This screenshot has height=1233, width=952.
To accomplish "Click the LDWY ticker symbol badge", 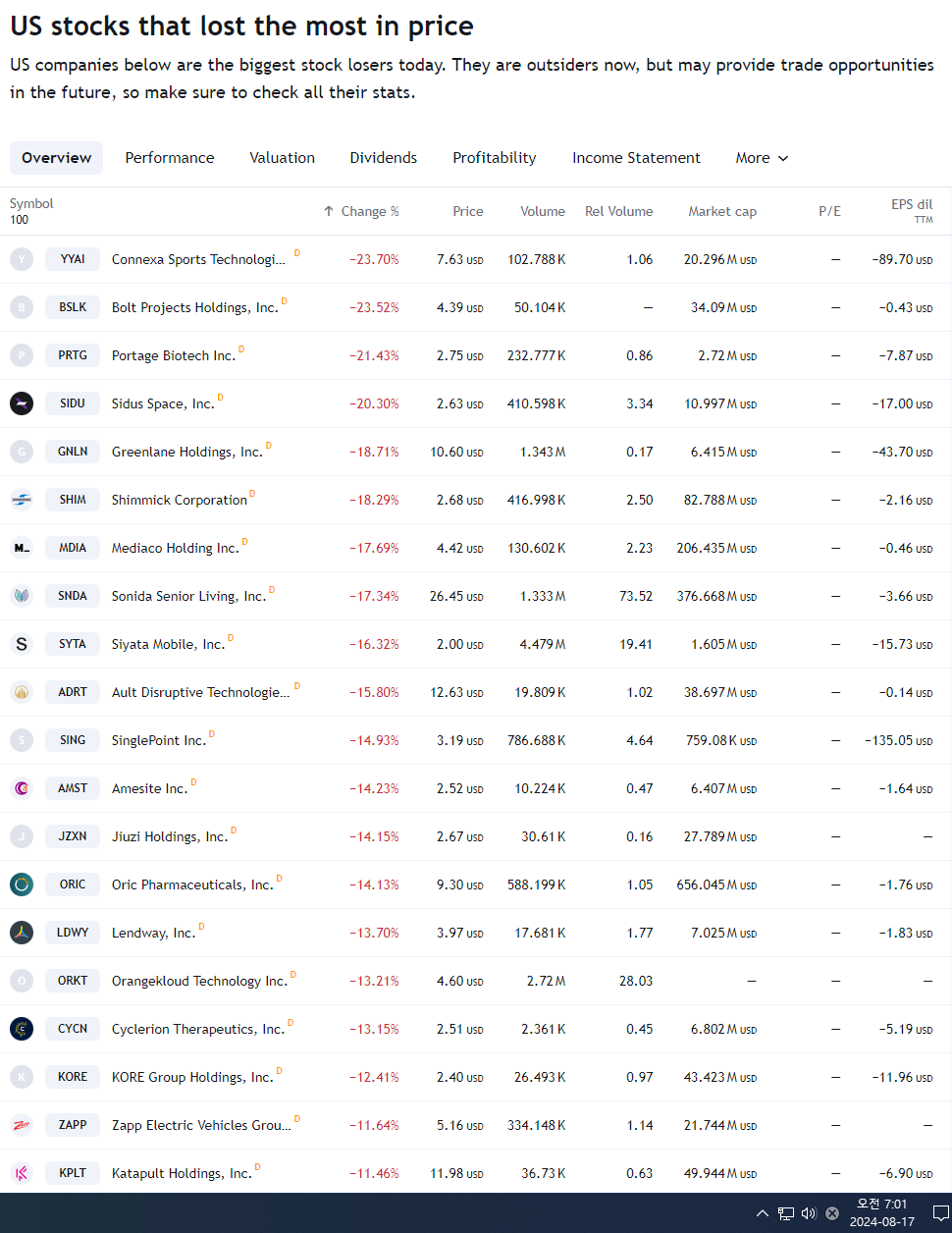I will 73,933.
